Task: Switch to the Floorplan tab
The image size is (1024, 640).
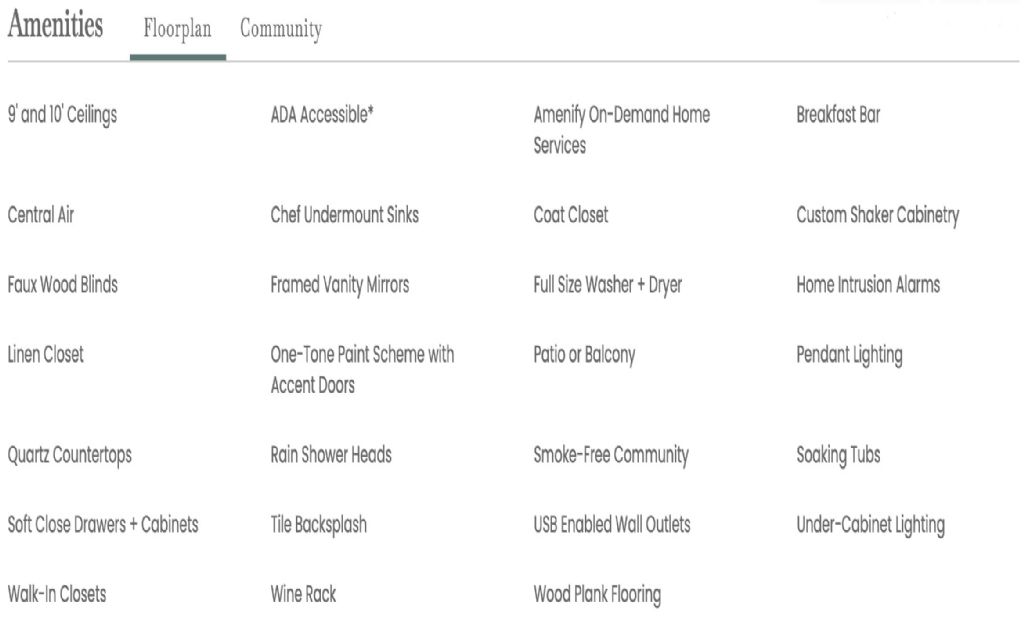Action: tap(177, 30)
